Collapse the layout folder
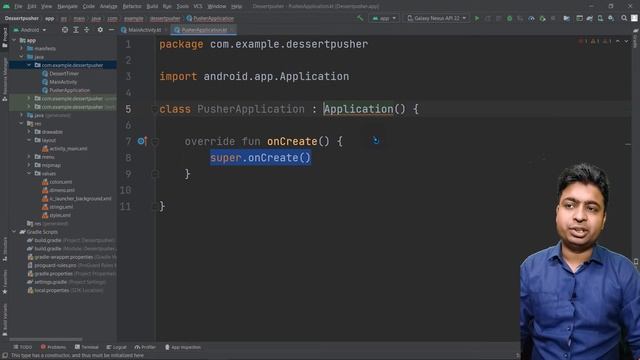This screenshot has height=360, width=640. [x=29, y=140]
